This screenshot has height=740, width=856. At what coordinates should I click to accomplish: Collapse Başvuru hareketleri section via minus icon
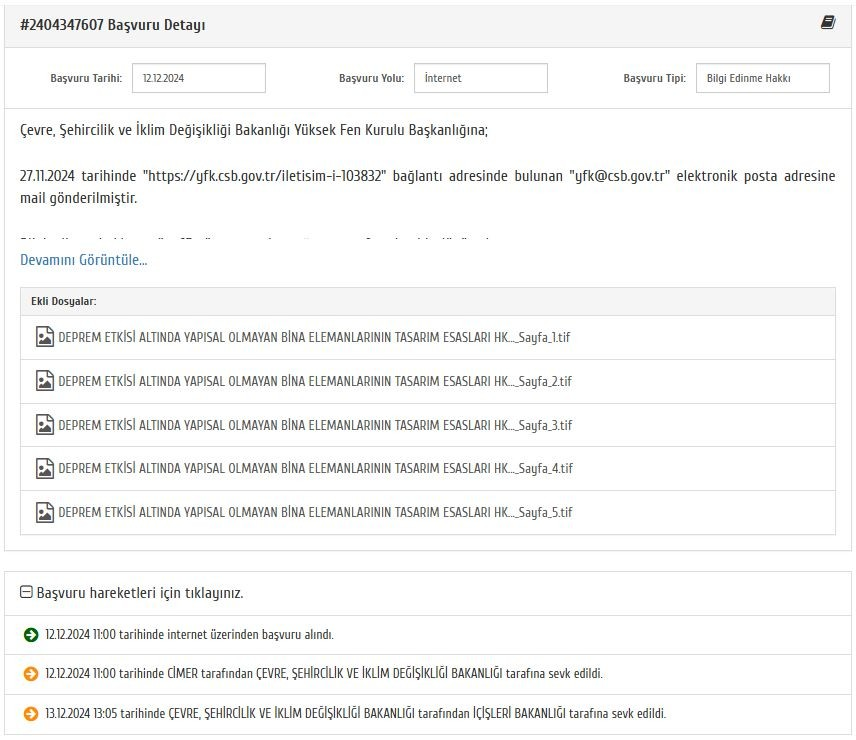[x=26, y=592]
